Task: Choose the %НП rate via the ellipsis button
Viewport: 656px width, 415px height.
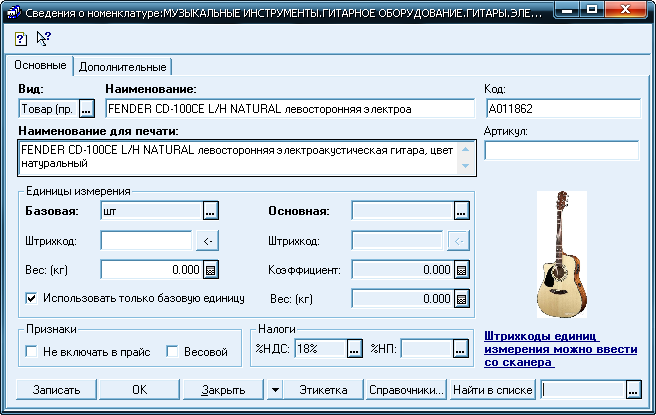Action: [x=460, y=348]
